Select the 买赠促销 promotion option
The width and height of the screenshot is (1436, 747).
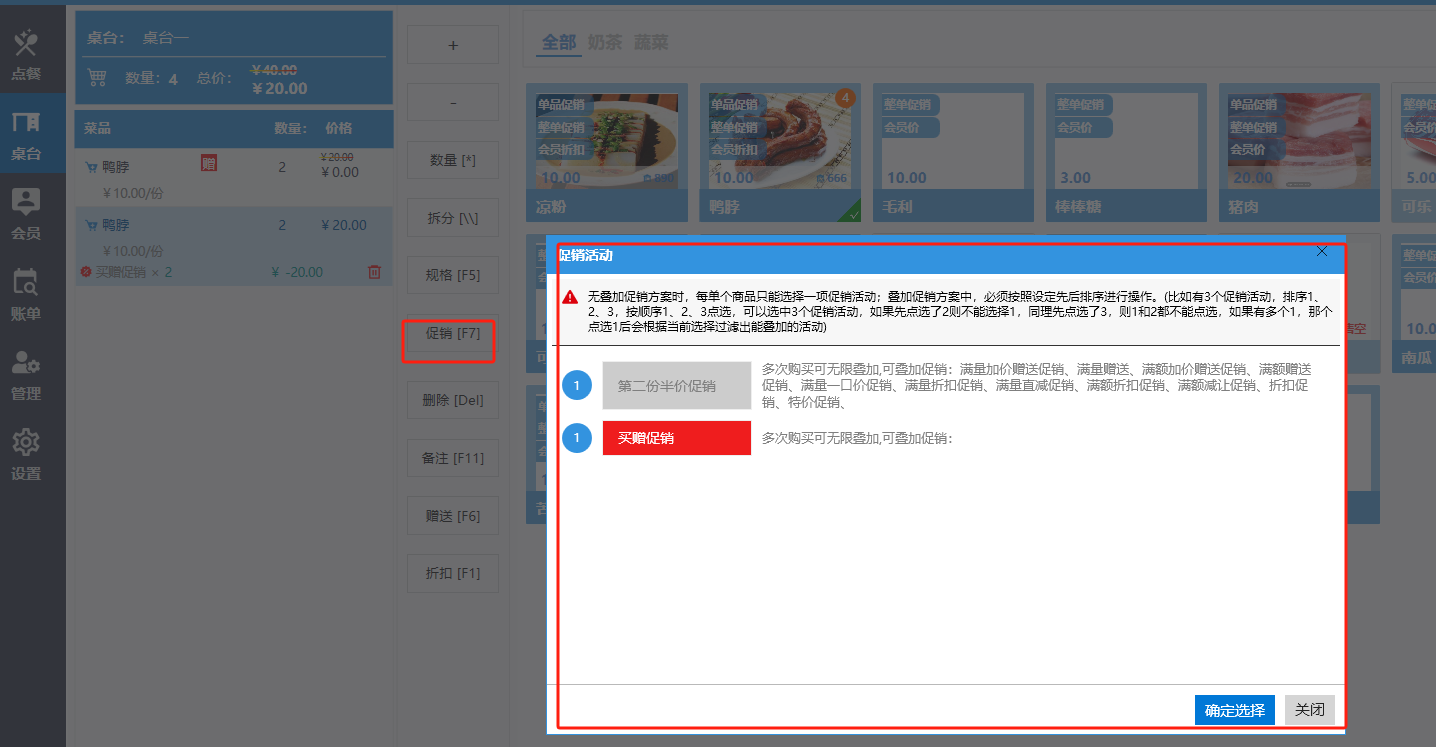tap(676, 438)
